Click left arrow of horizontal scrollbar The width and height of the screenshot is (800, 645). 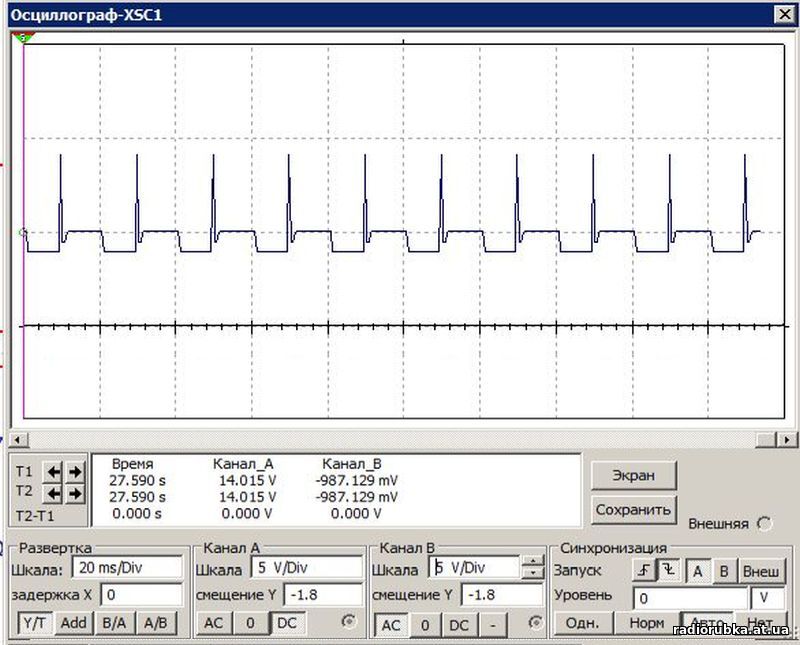click(18, 439)
